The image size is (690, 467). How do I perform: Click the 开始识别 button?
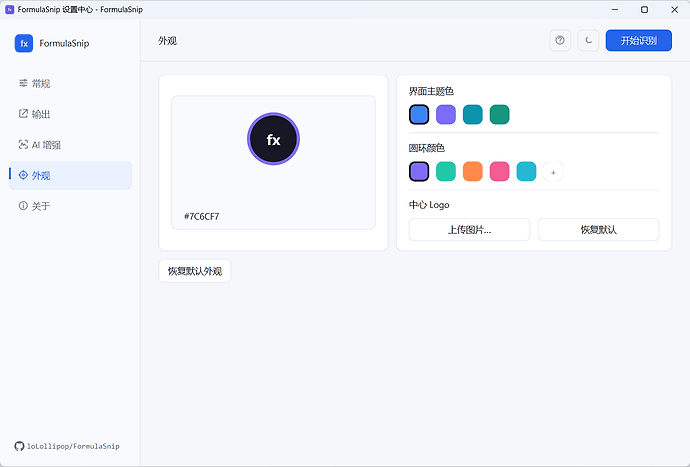click(x=639, y=40)
